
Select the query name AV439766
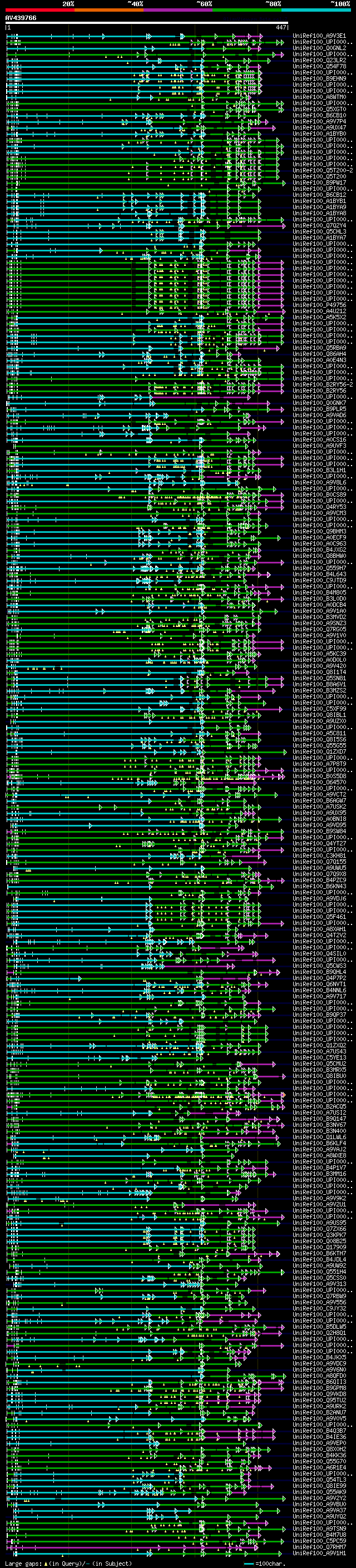(x=21, y=18)
